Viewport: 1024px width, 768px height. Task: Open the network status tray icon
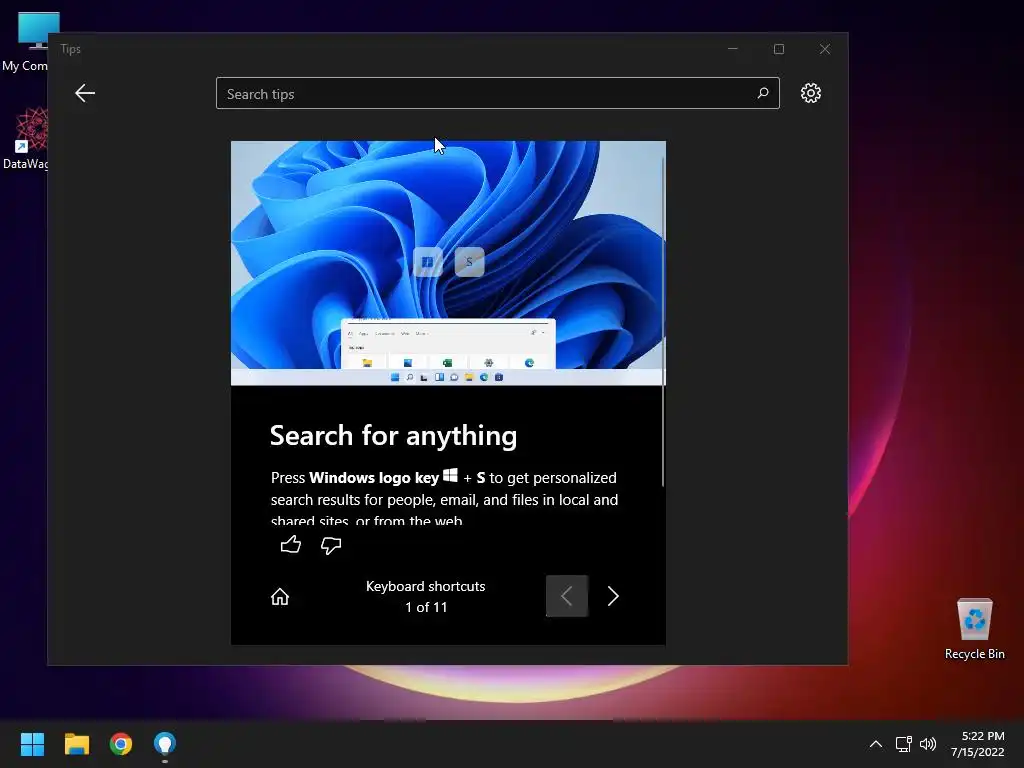(x=903, y=744)
